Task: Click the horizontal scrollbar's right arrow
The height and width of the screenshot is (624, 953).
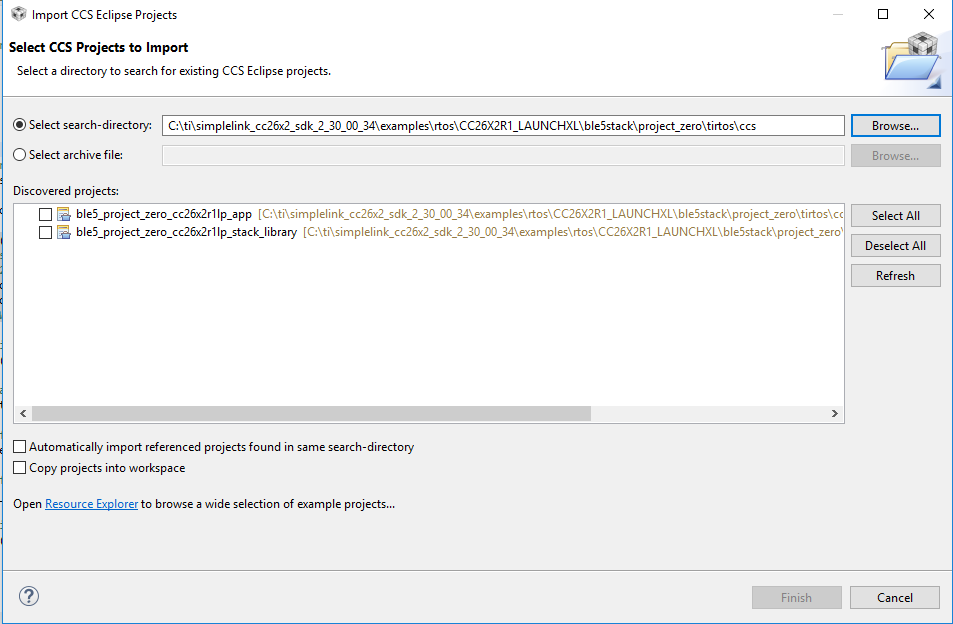Action: 836,413
